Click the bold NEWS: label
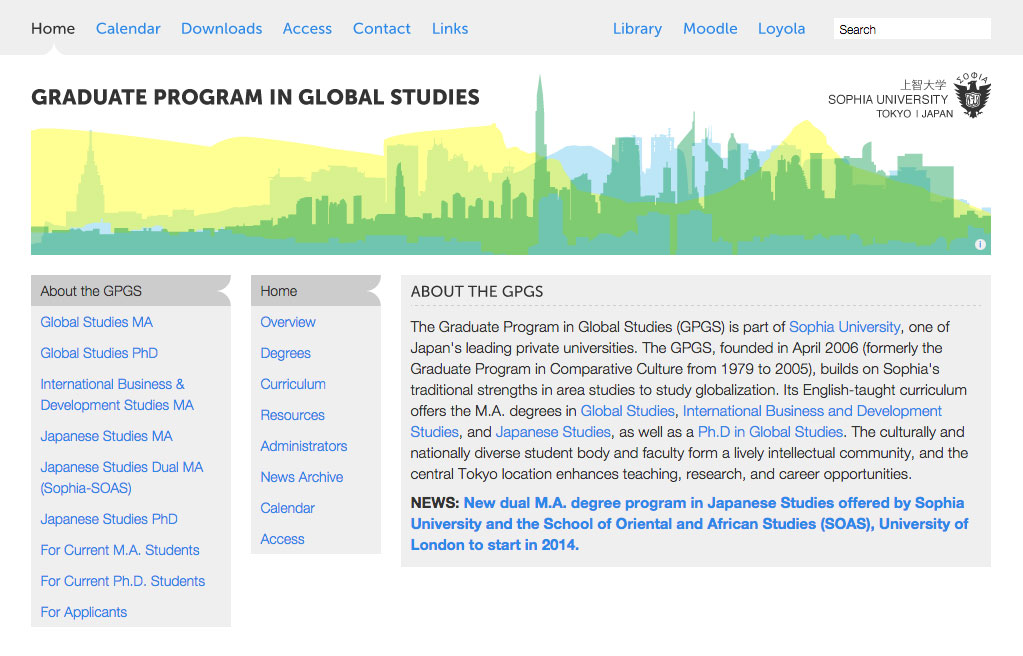Viewport: 1023px width, 656px height. [x=435, y=503]
